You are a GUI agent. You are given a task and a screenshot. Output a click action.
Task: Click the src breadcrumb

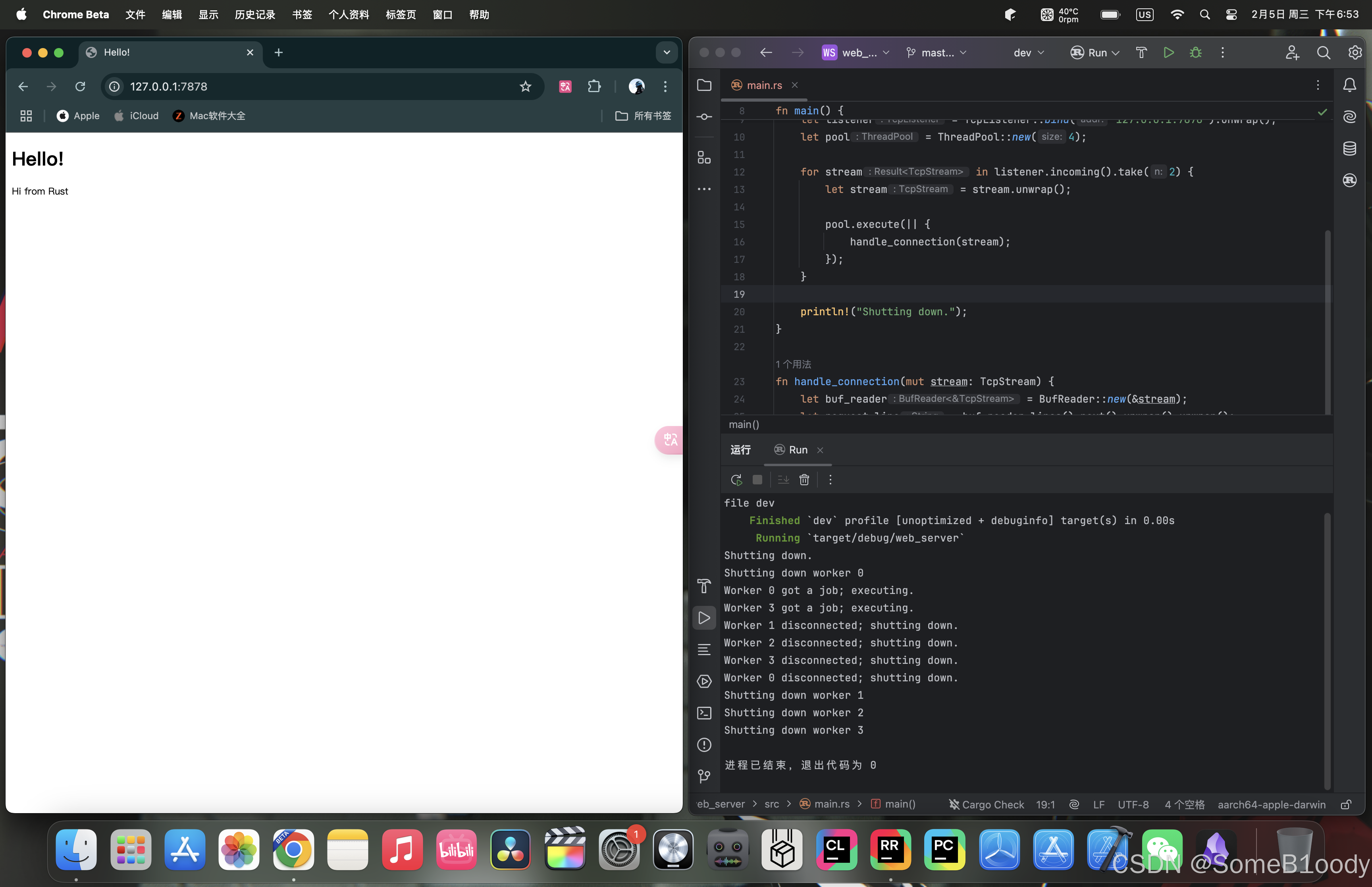click(x=771, y=805)
